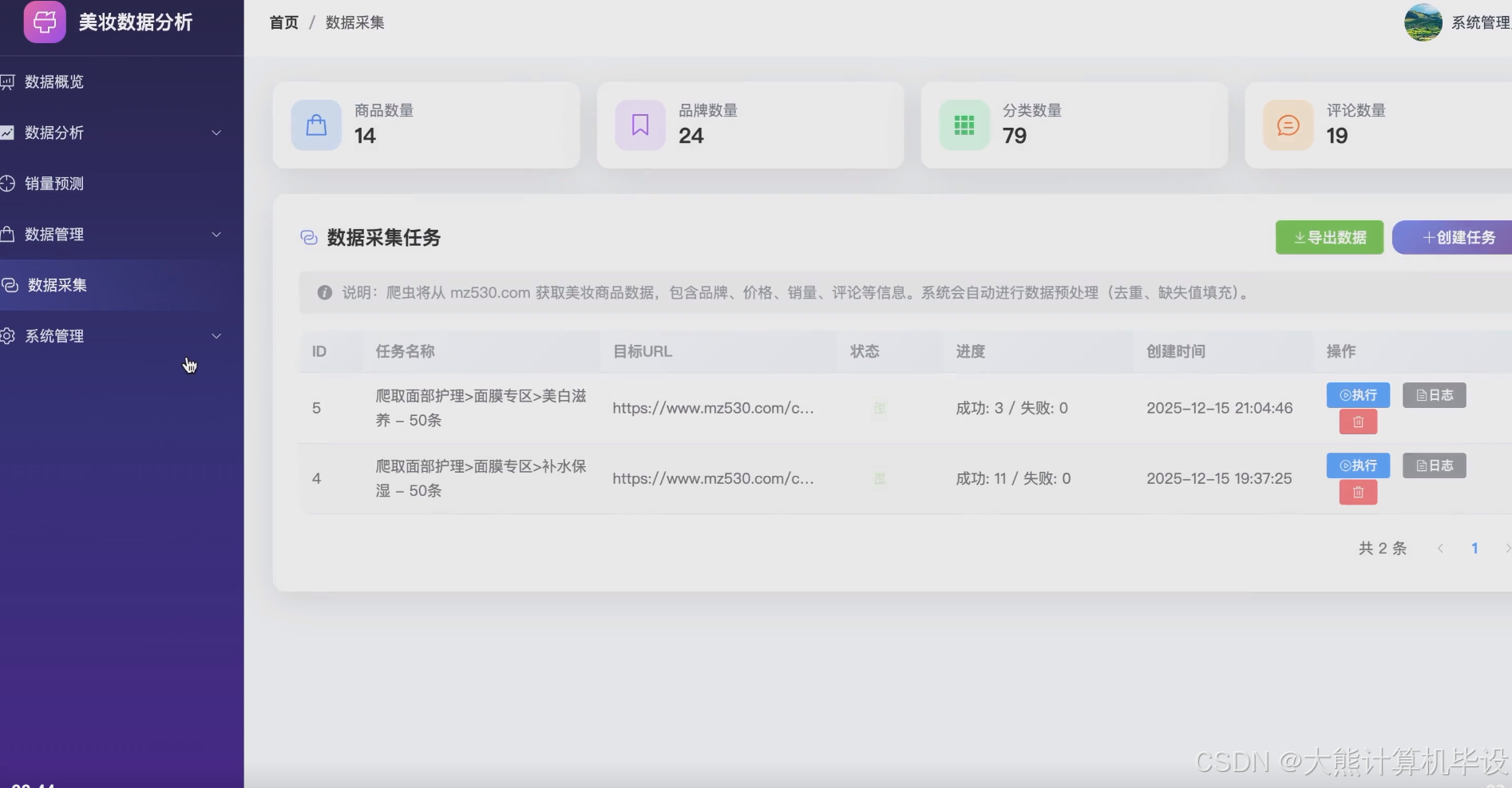Viewport: 1512px width, 788px height.
Task: Click the comment icon on 评论数量 card
Action: point(1288,125)
